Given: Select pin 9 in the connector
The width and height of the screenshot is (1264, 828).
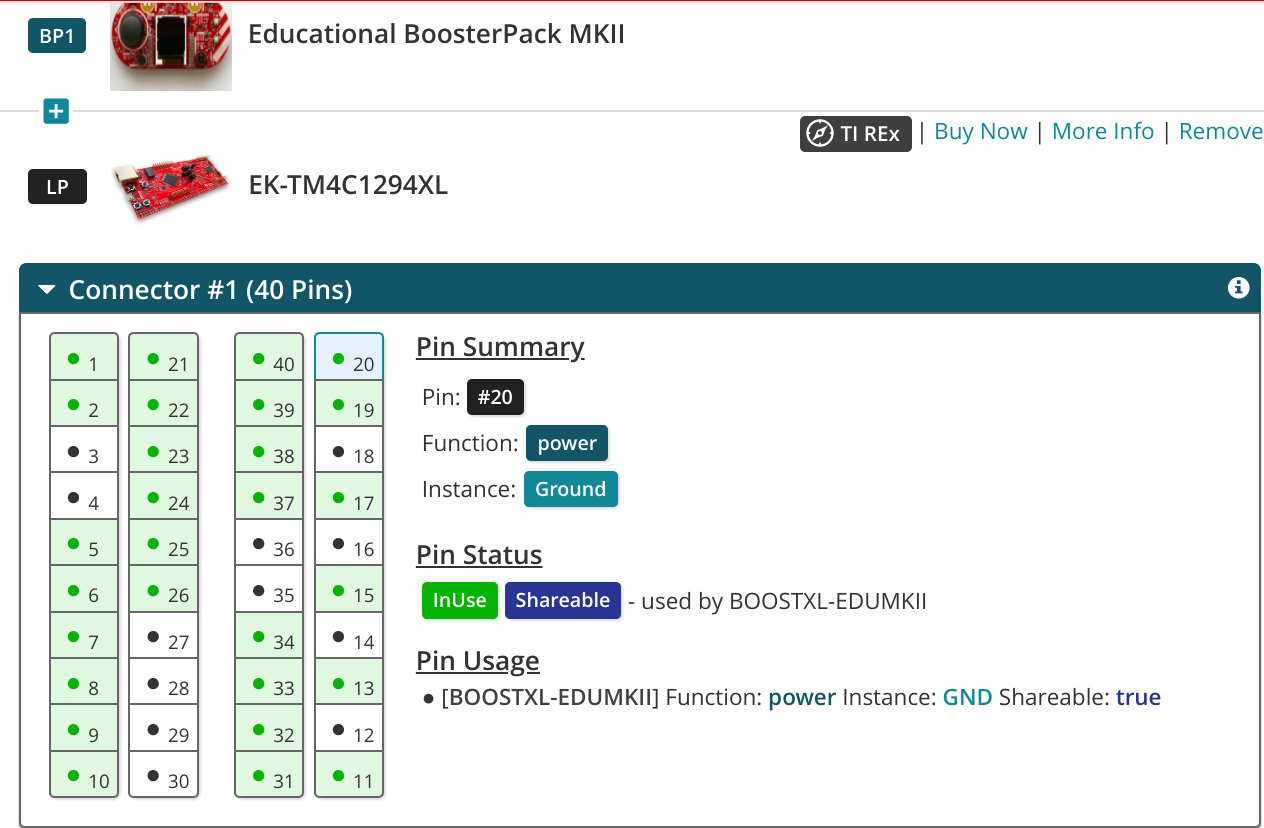Looking at the screenshot, I should [x=84, y=728].
